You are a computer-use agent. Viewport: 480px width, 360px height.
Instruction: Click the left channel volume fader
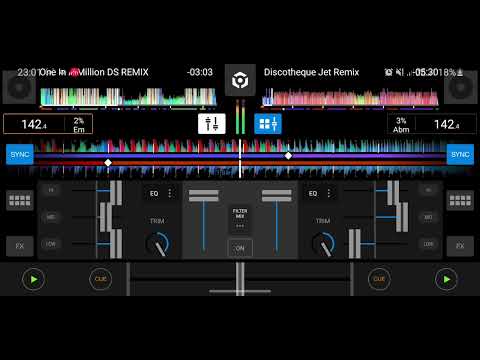pos(204,196)
